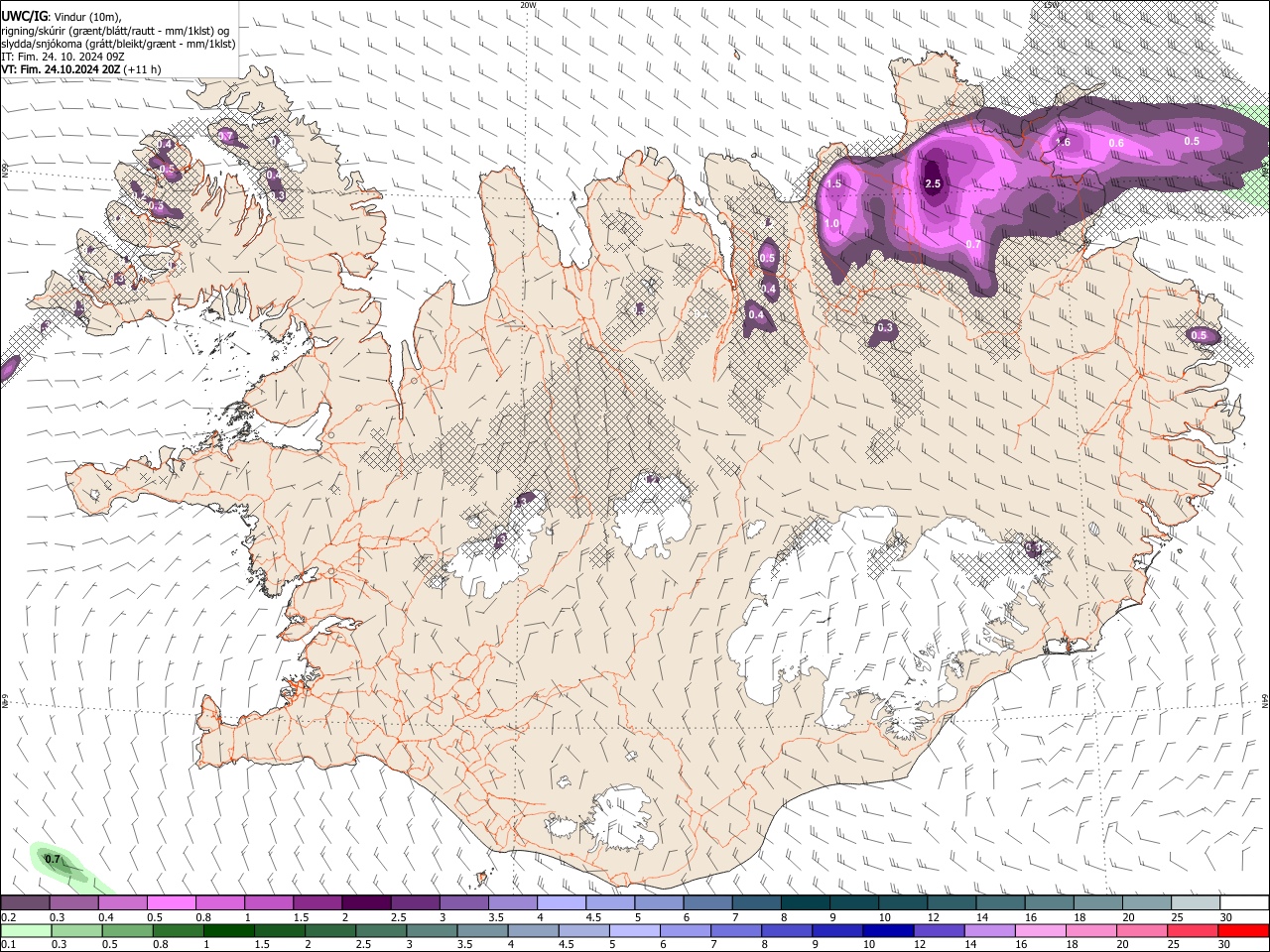Screen dimensions: 1270x952
Task: Click the bright pink 0.5–0.8 snow legend swatch
Action: coord(171,902)
